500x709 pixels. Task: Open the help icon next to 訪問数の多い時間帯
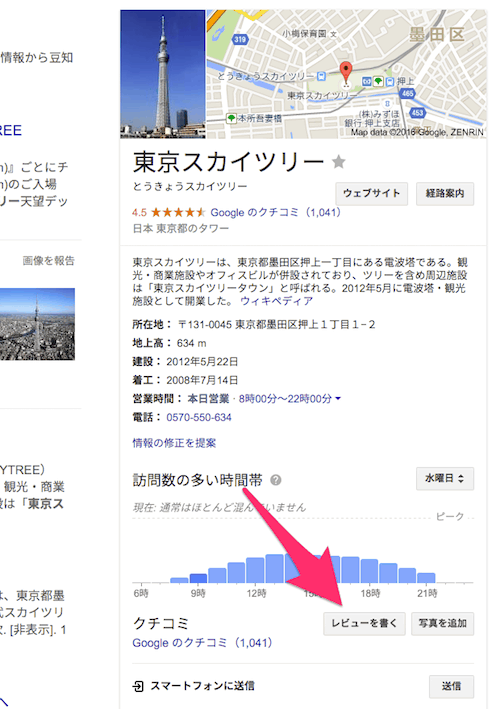275,480
